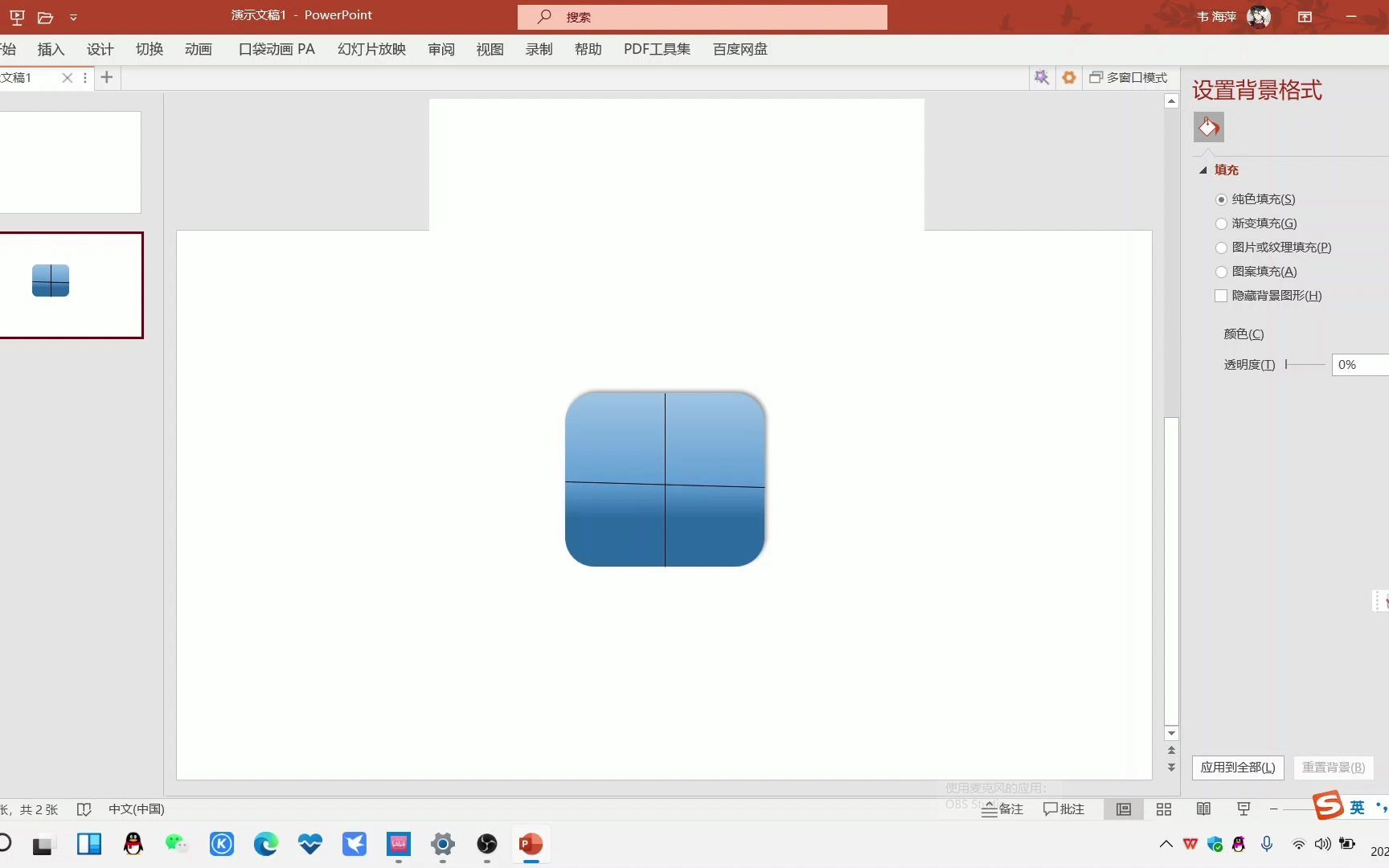Select the second slide thumbnail
The height and width of the screenshot is (868, 1389).
[x=72, y=285]
